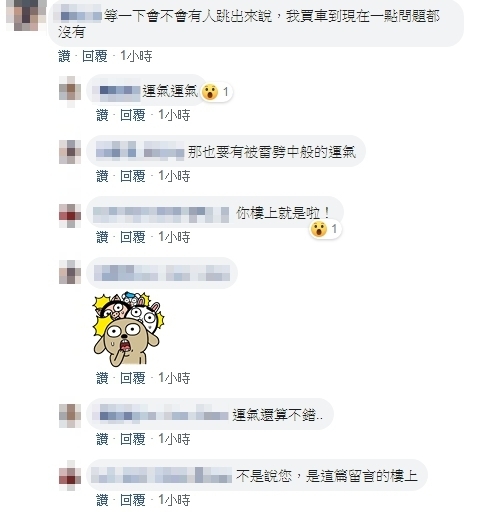Open top commenter's profile avatar

coord(26,15)
